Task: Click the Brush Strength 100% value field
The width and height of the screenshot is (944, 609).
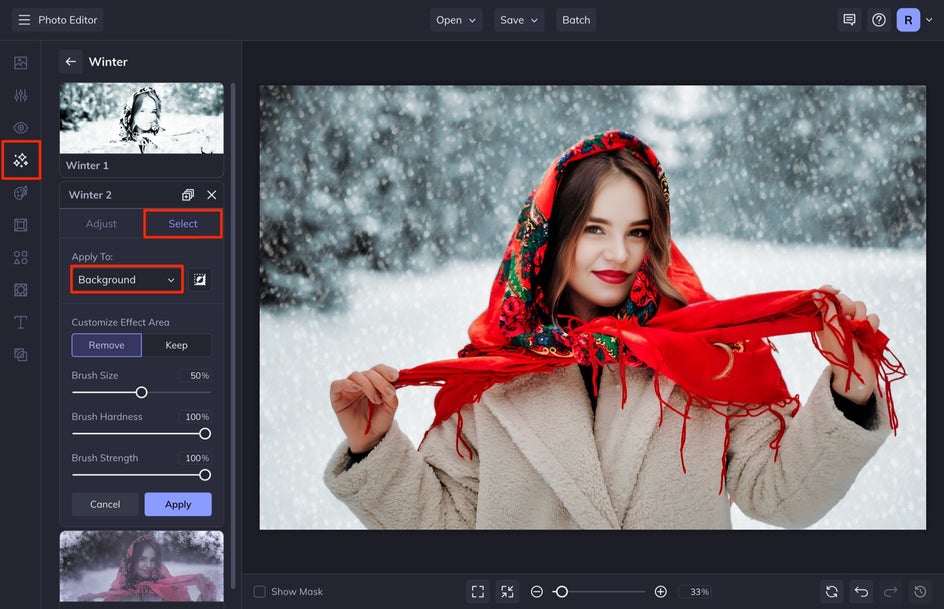Action: coord(195,458)
